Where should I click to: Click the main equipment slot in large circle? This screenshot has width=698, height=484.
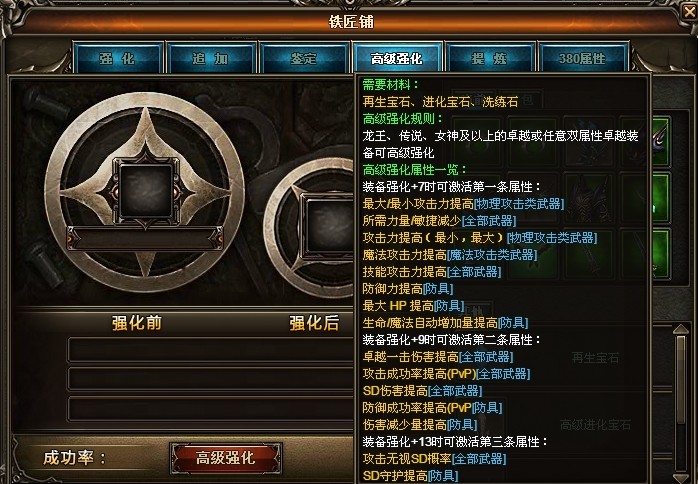point(146,191)
